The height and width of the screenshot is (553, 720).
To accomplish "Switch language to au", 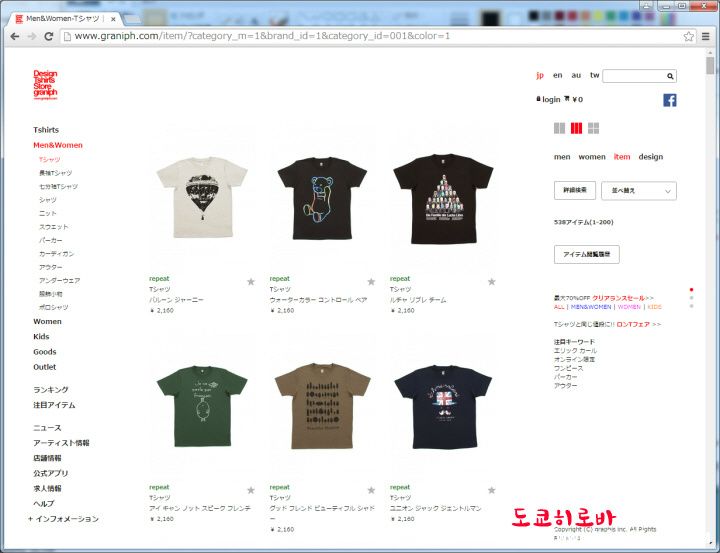I will pos(576,75).
